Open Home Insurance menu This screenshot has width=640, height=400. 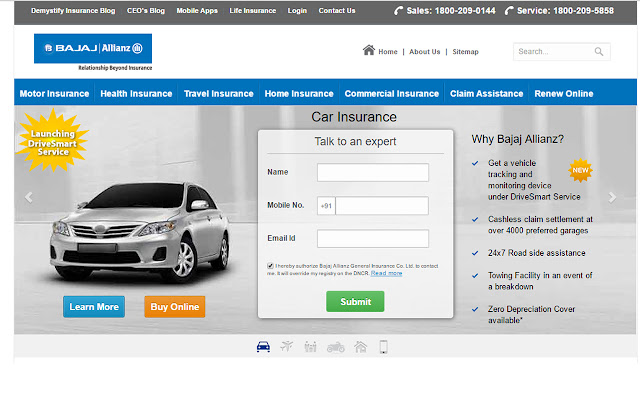299,93
